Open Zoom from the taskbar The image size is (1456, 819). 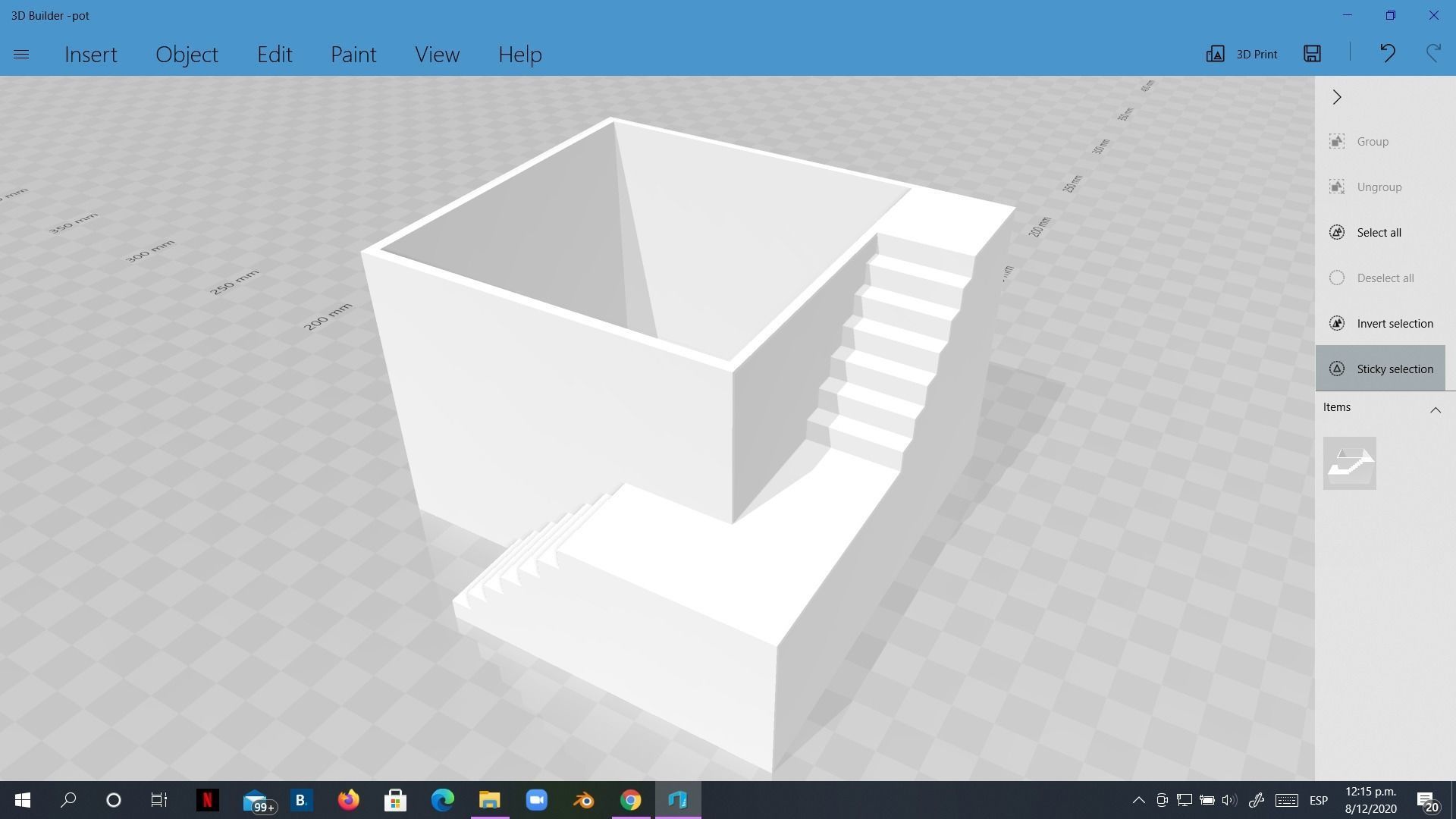(537, 800)
